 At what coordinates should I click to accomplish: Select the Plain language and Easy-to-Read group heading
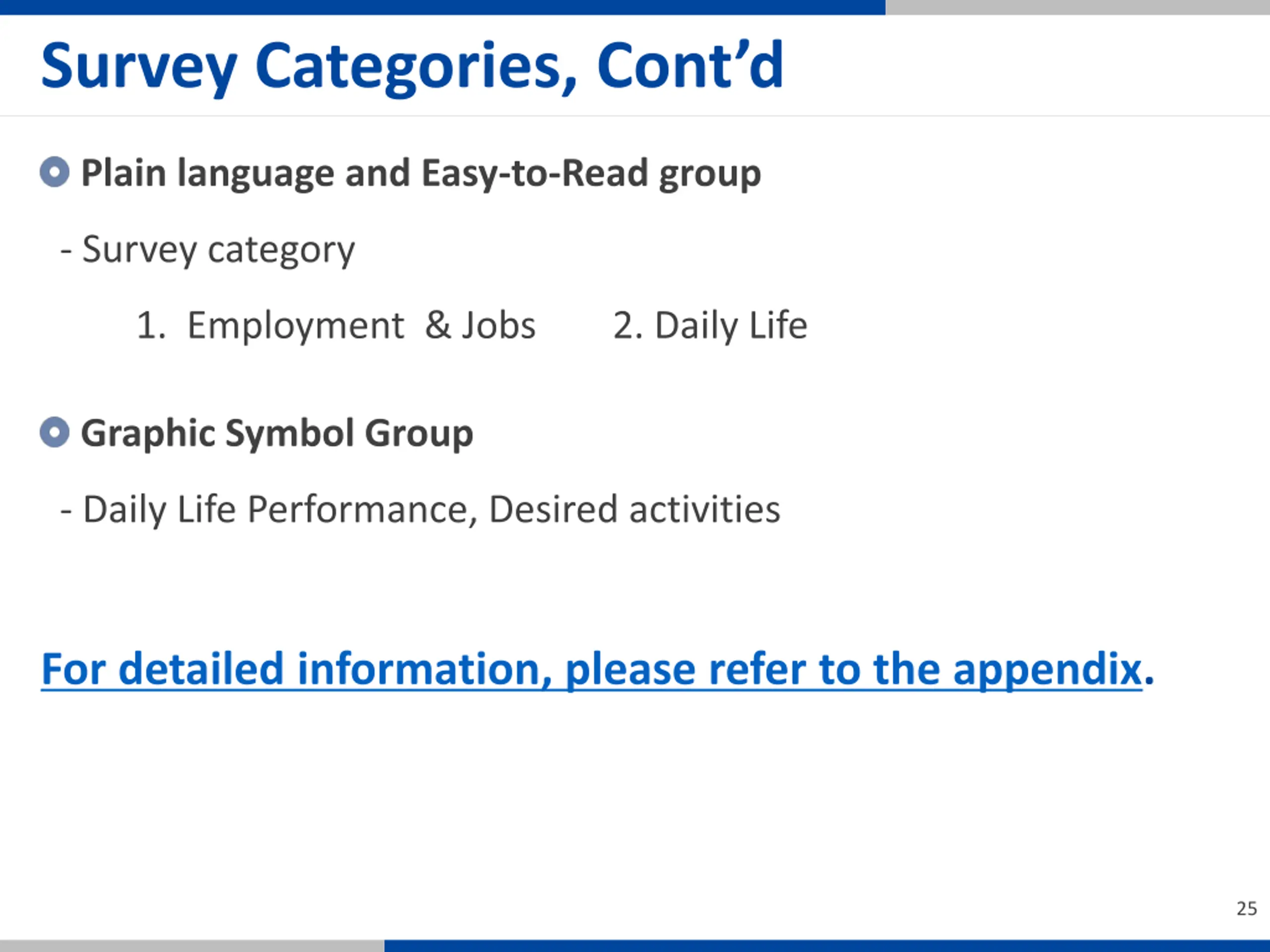pos(421,174)
